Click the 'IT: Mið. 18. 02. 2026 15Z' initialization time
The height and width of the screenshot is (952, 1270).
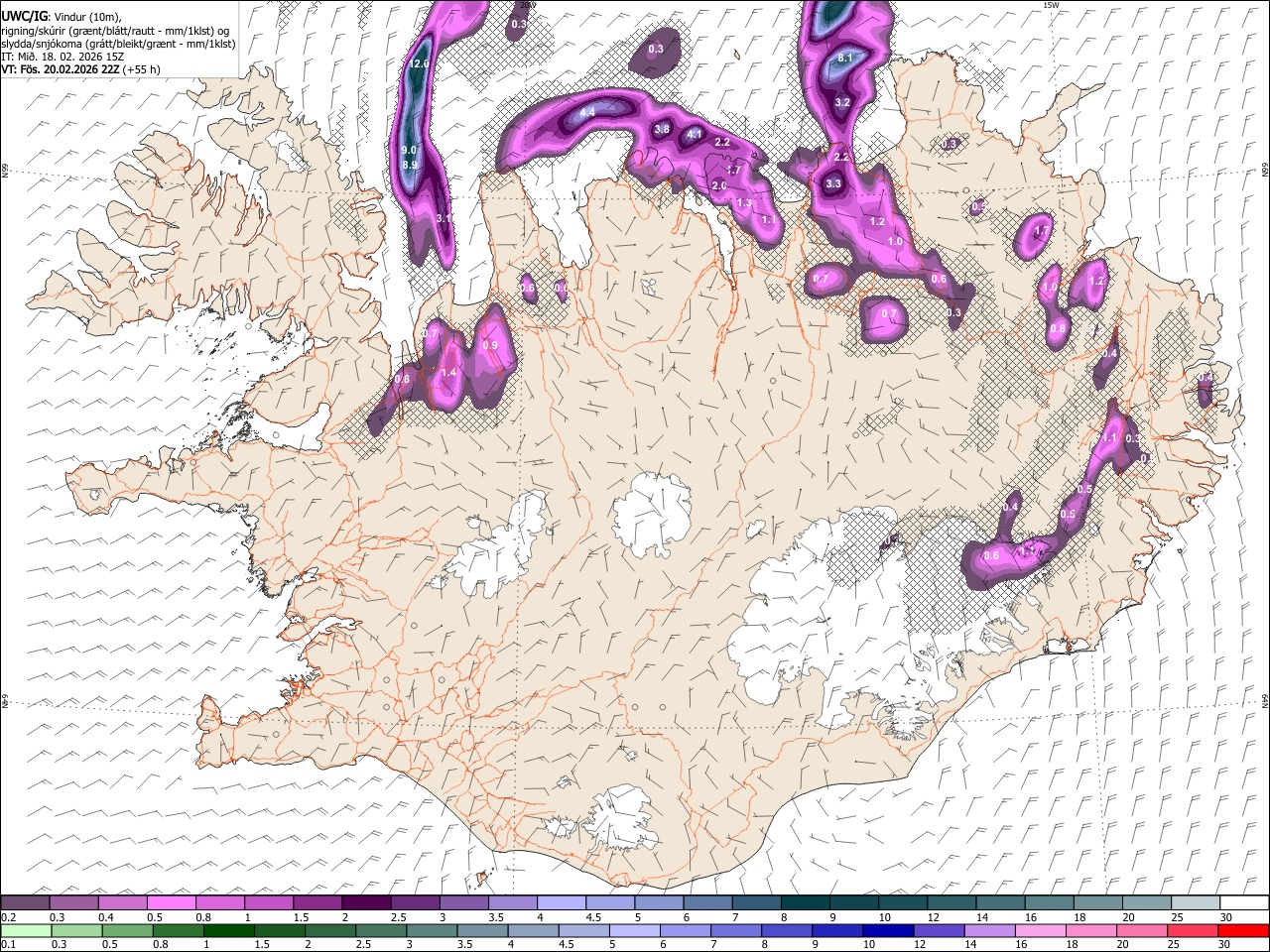(63, 57)
